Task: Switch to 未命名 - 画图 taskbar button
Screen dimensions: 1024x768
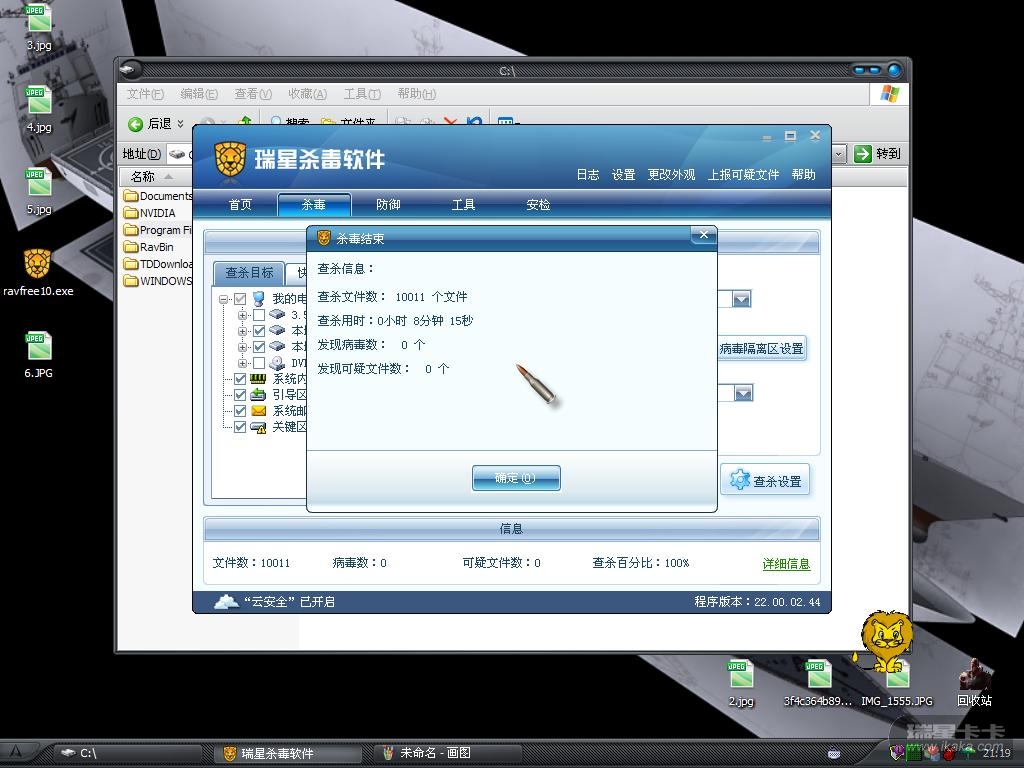Action: [x=448, y=753]
